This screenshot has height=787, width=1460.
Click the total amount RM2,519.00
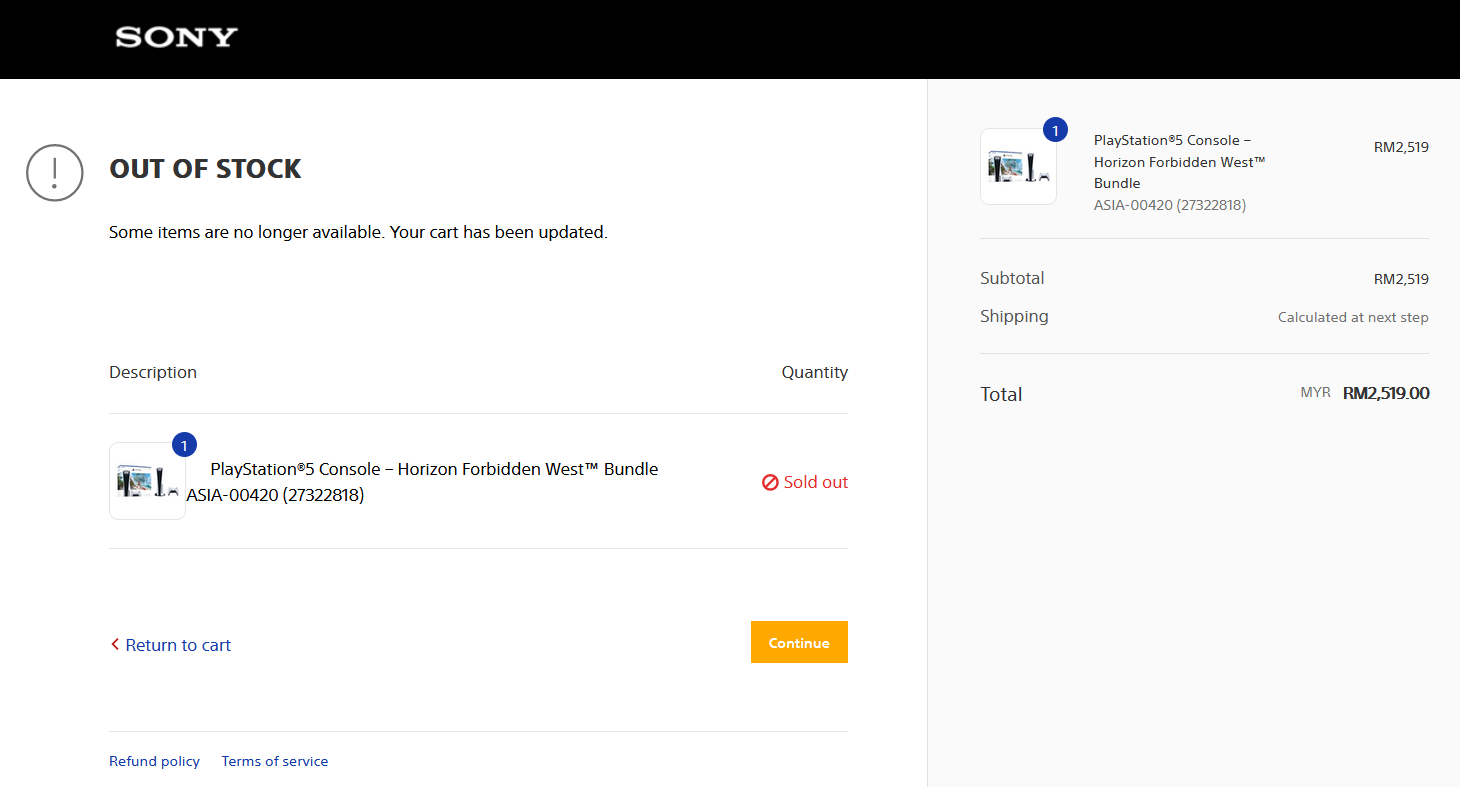[1386, 393]
